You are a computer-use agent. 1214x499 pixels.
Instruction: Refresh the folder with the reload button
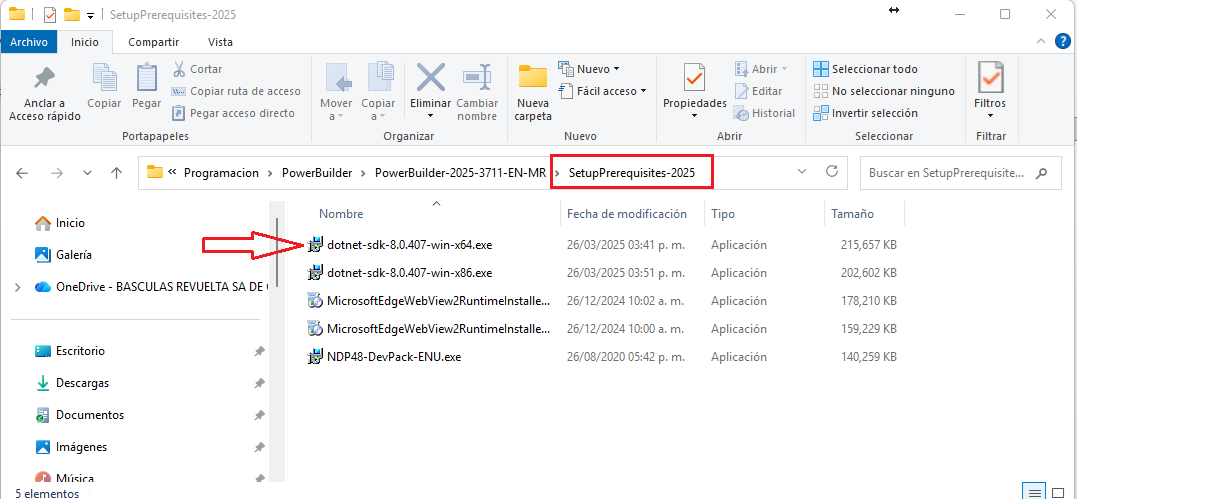coord(831,172)
